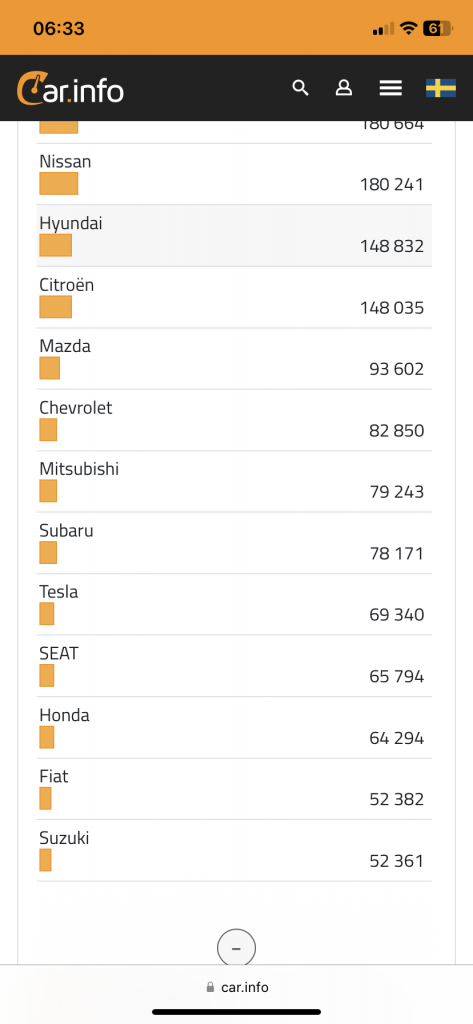Tap the Honda count 64 294
The height and width of the screenshot is (1024, 473).
pos(397,738)
